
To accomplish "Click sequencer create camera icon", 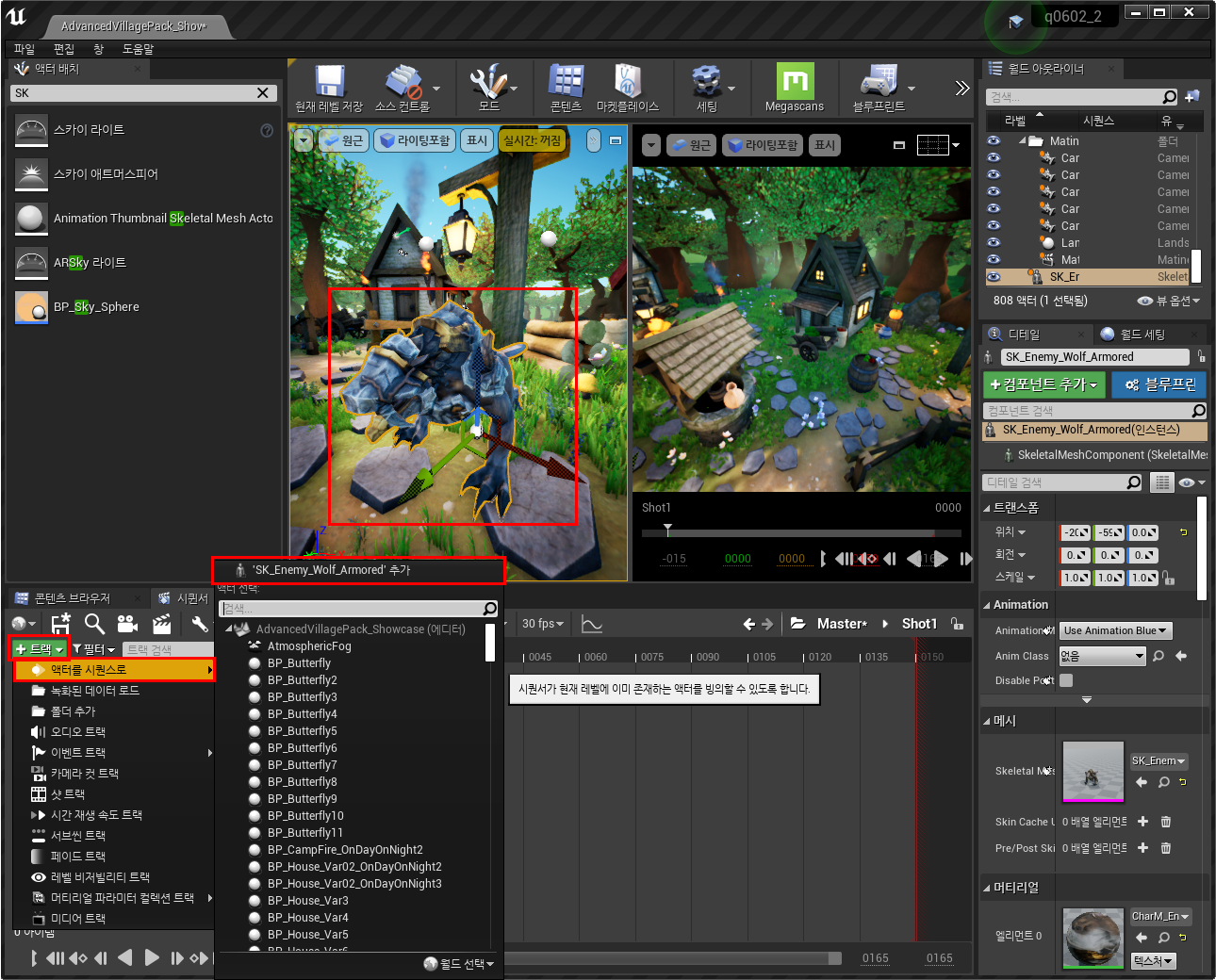I will click(127, 623).
